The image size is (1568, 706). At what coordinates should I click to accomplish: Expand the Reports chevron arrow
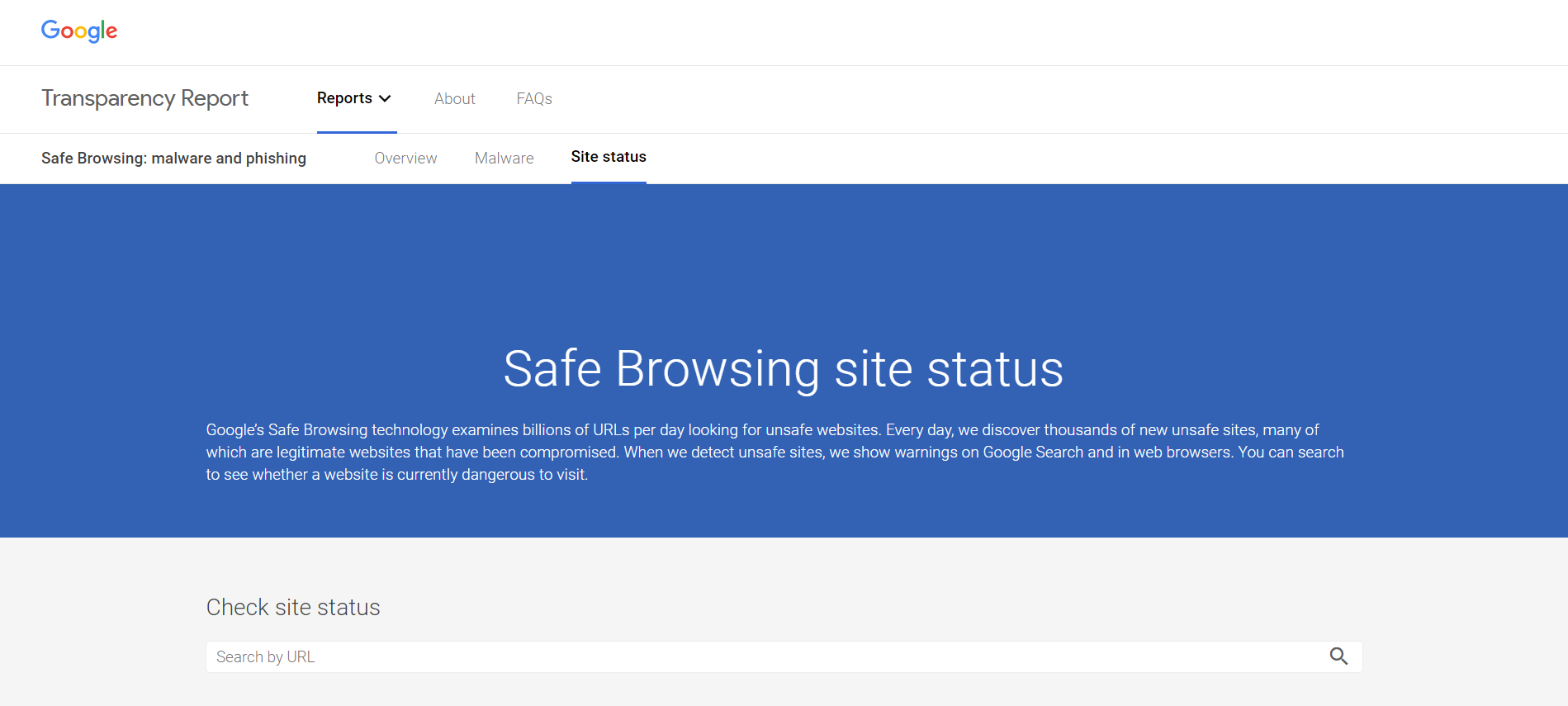[385, 98]
